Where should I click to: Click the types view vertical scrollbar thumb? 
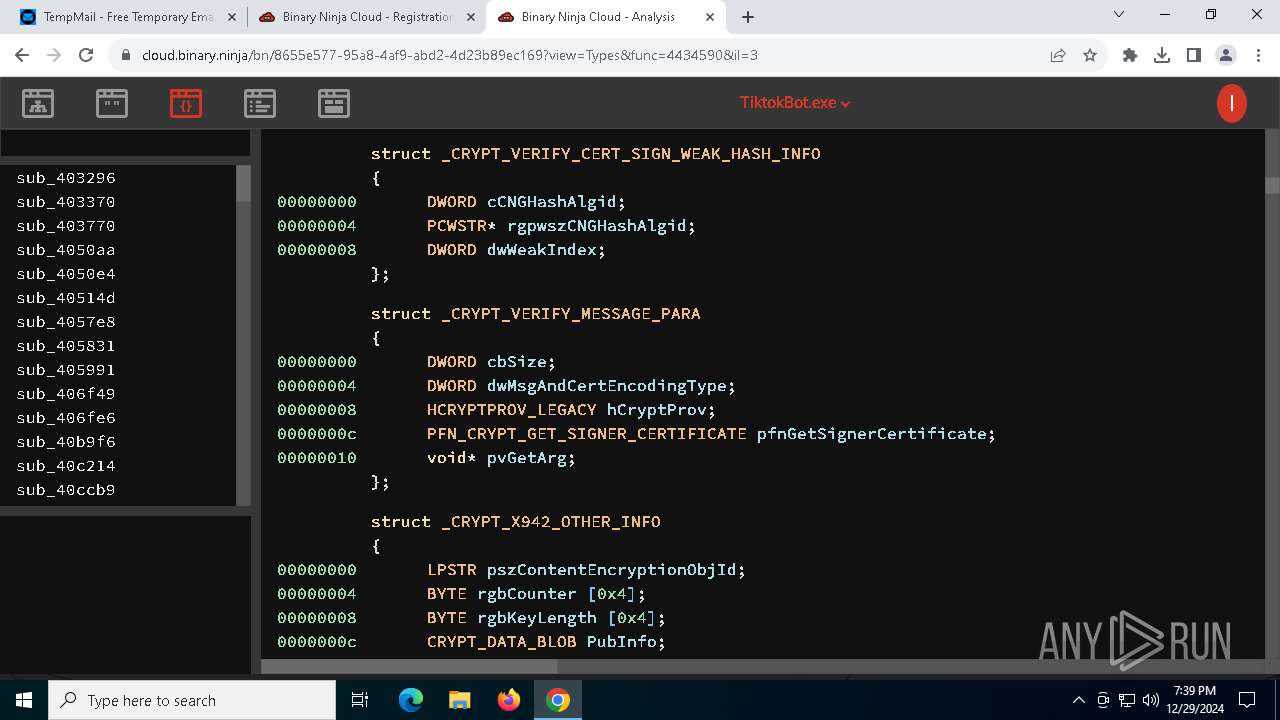[x=1272, y=185]
